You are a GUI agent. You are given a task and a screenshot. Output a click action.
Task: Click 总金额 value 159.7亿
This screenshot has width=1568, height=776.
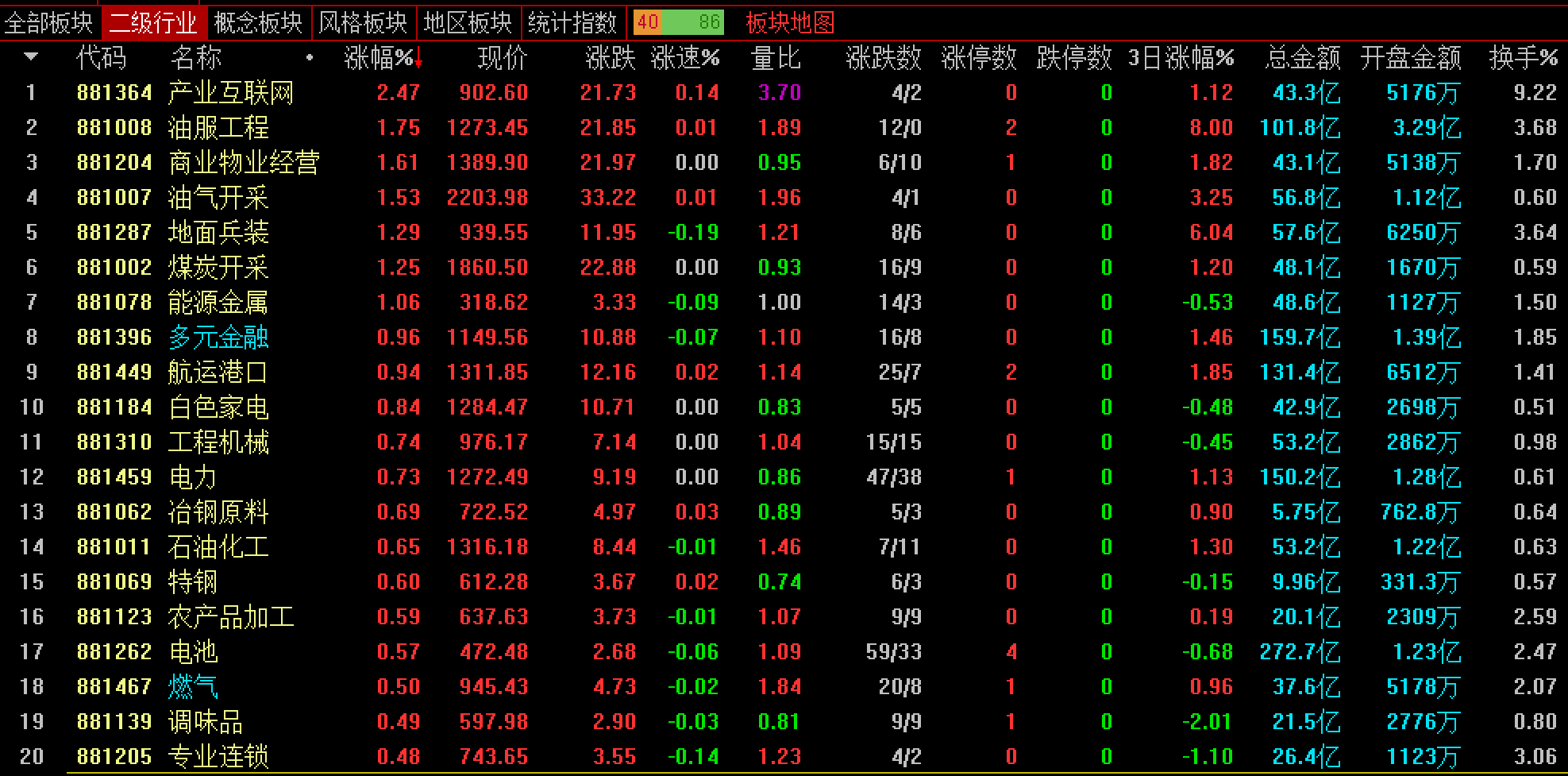pos(1300,338)
